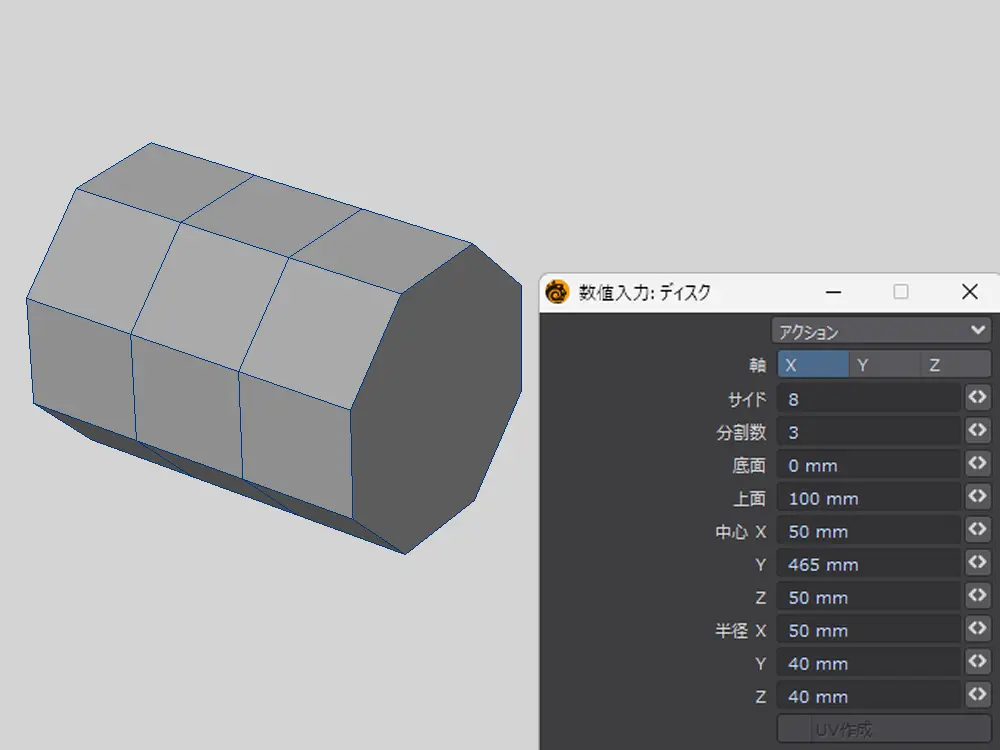The image size is (1000, 750).
Task: Click the arrow button beside 中心 X field
Action: tap(977, 530)
